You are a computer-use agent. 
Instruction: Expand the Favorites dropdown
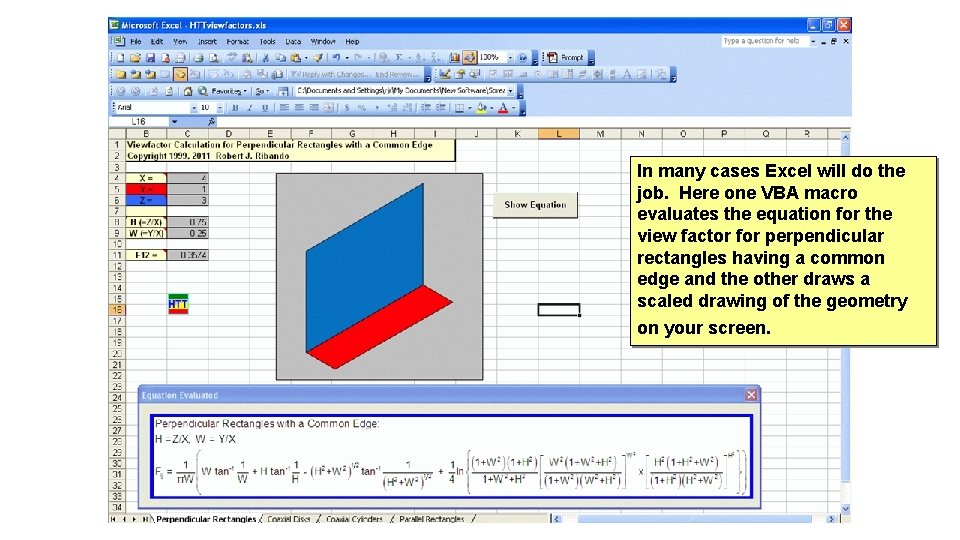[230, 91]
